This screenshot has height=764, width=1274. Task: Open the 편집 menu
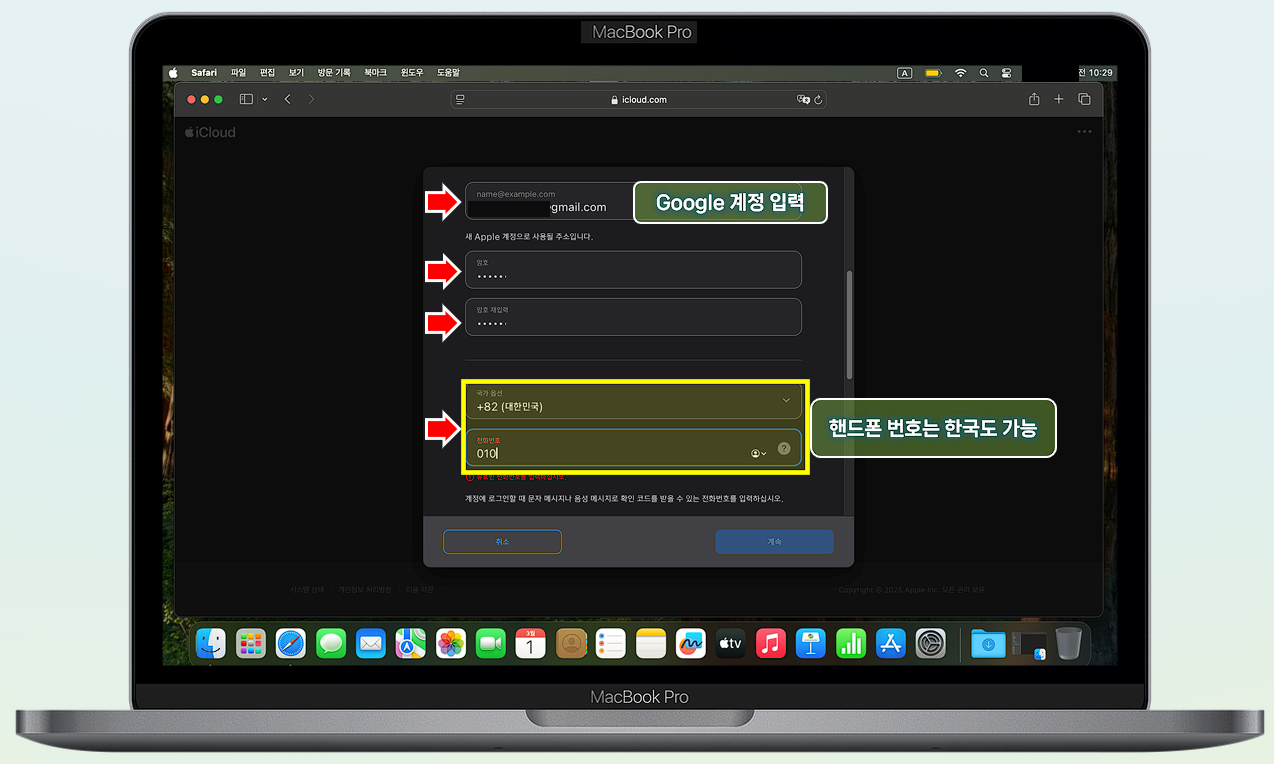tap(267, 73)
